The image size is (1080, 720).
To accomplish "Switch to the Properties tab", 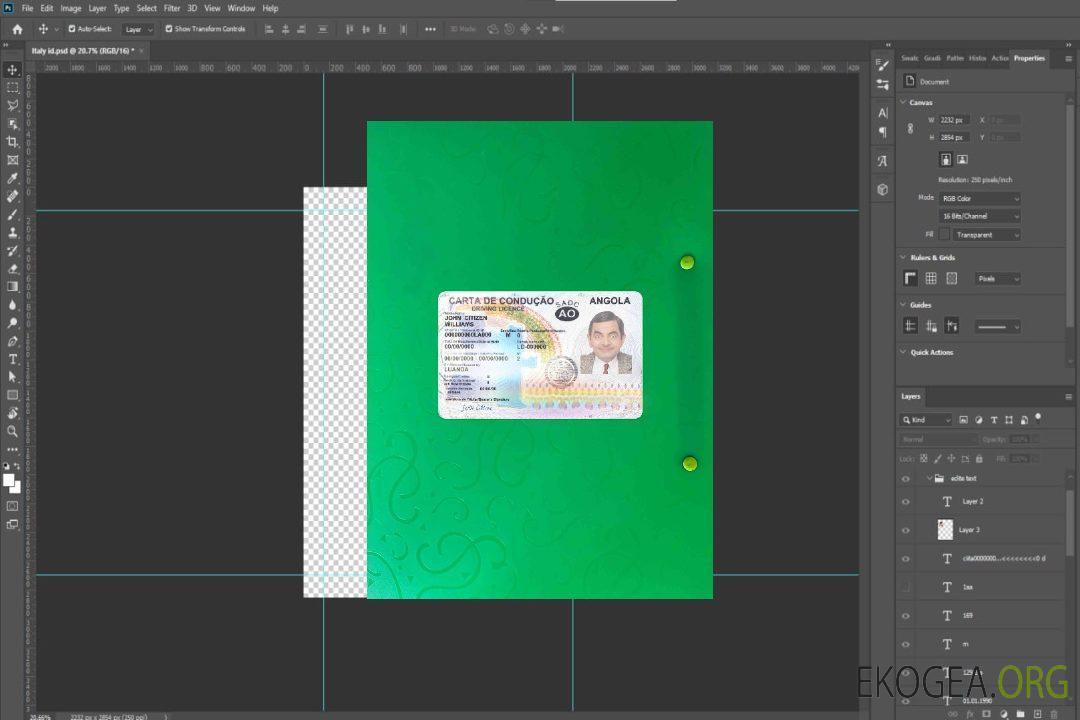I will pos(1029,59).
